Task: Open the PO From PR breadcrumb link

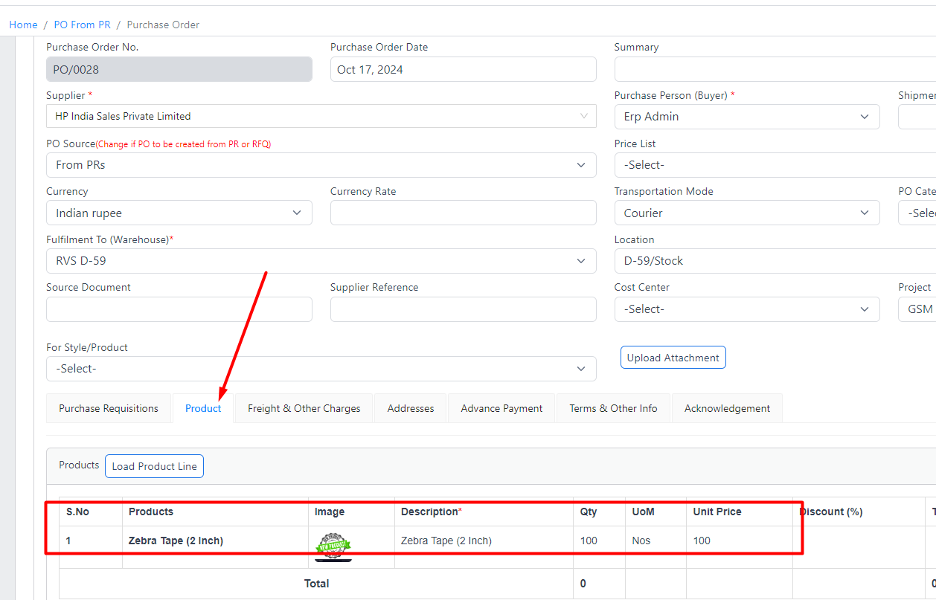Action: (x=82, y=25)
